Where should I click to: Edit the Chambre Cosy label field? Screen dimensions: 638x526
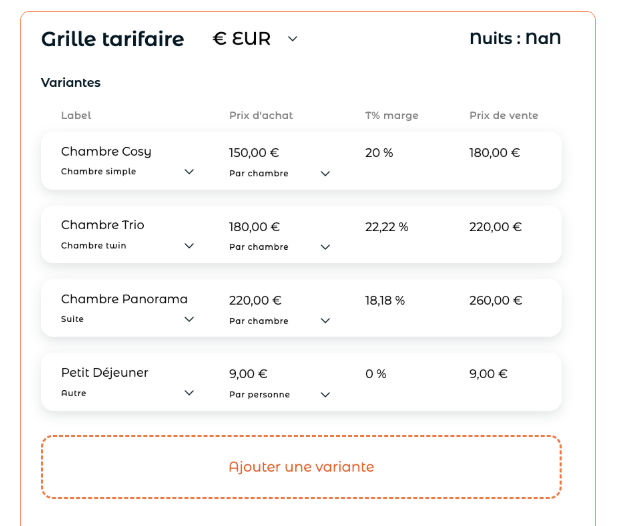[106, 152]
